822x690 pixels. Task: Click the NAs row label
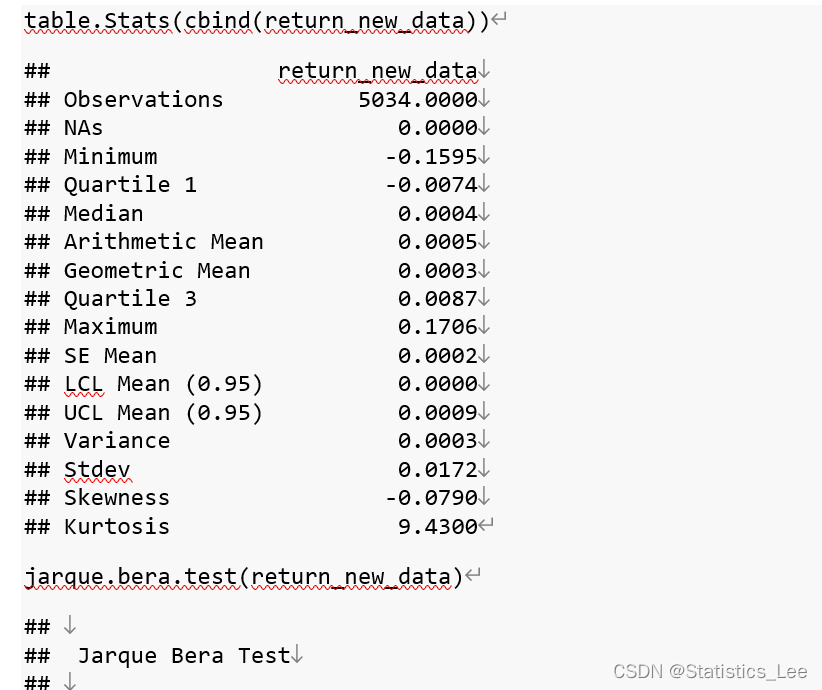tap(83, 128)
